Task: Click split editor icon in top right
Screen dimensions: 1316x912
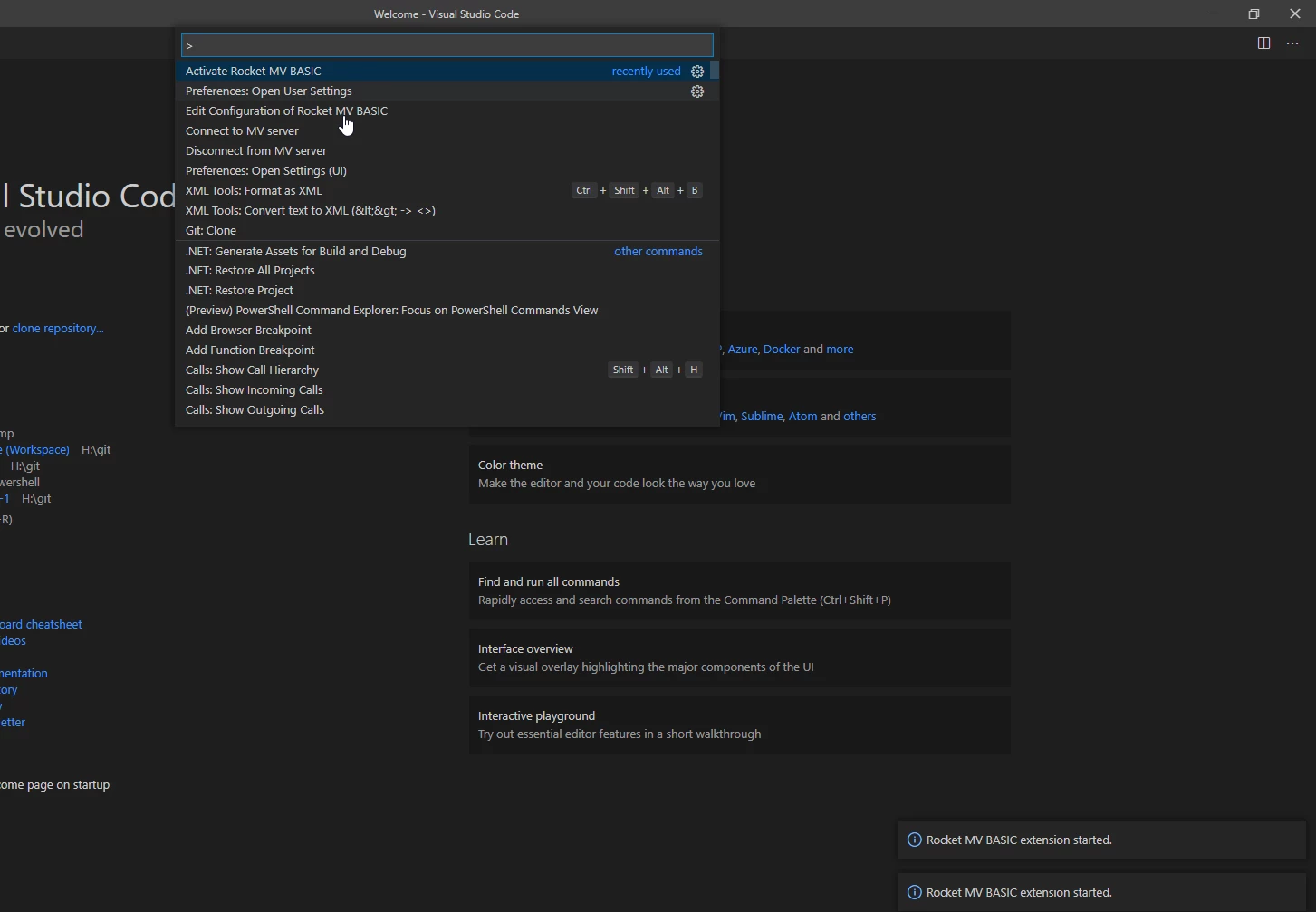Action: coord(1263,43)
